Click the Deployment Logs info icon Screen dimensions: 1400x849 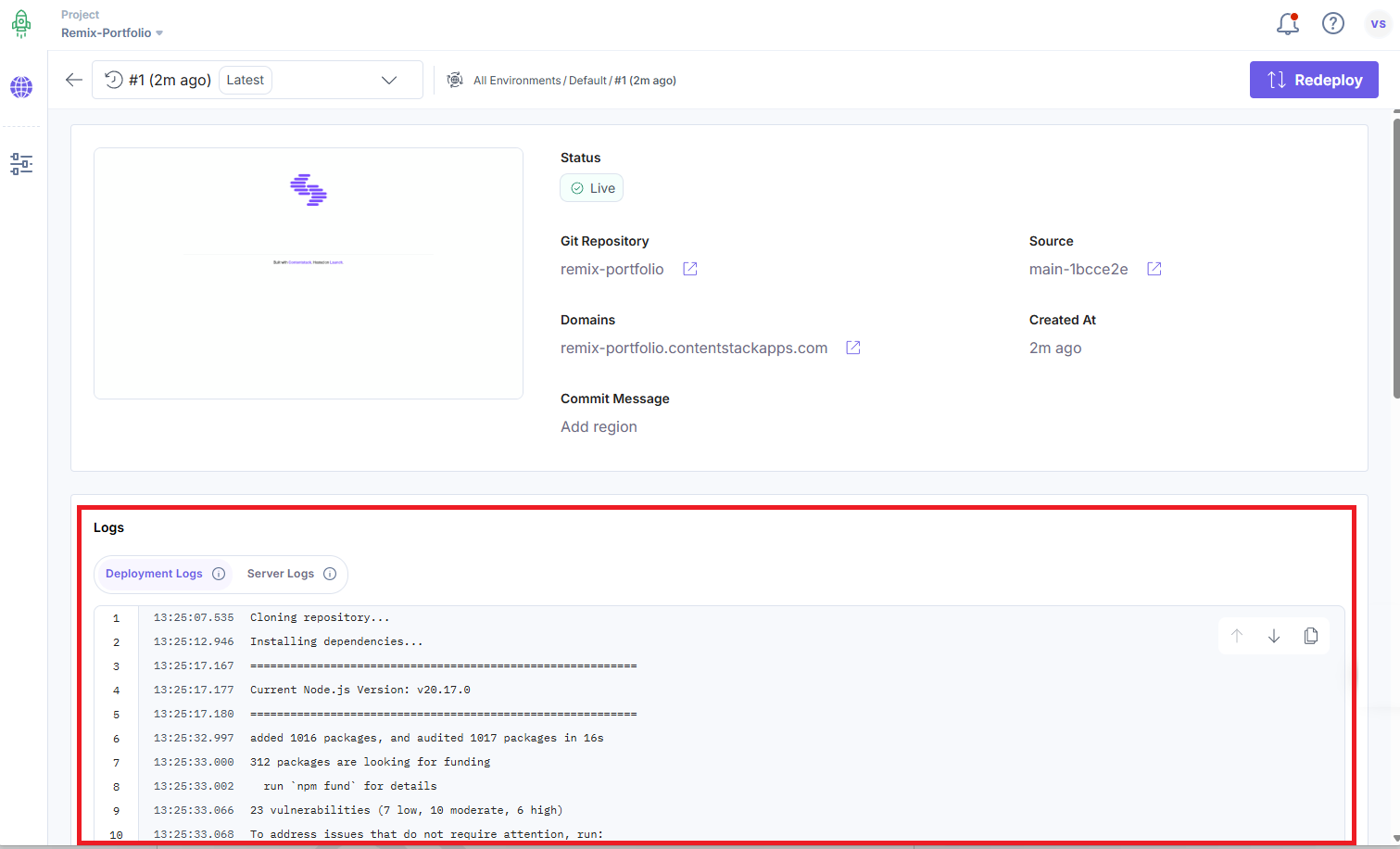coord(219,574)
